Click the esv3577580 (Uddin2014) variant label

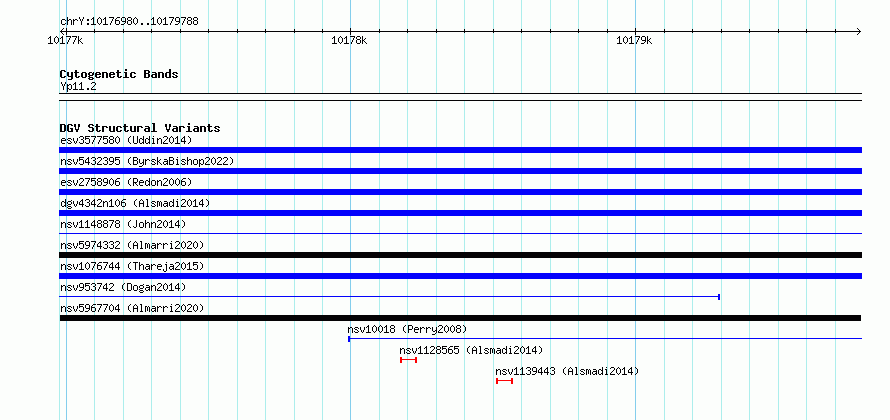tap(126, 140)
